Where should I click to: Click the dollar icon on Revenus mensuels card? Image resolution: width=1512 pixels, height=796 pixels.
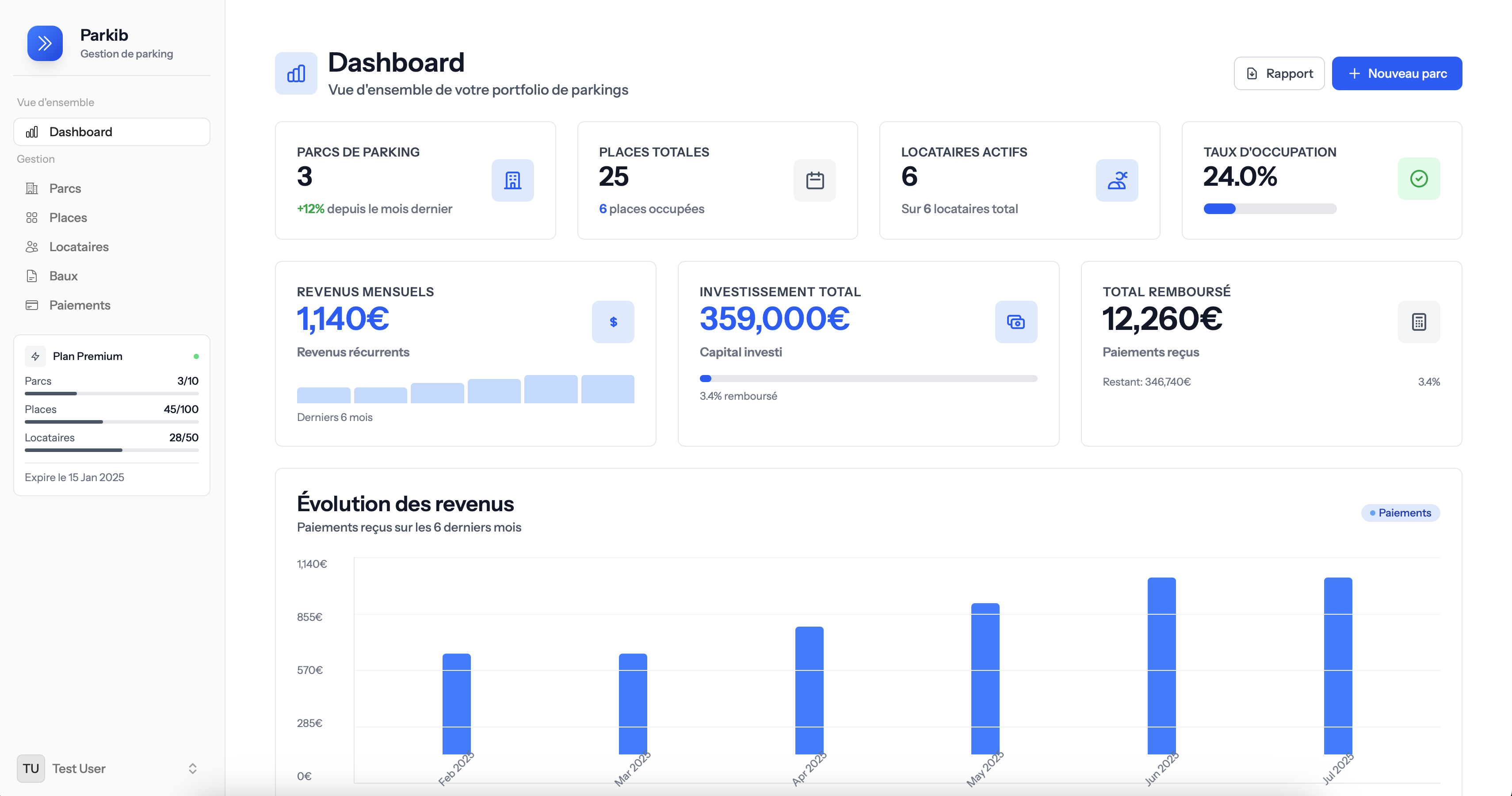(613, 321)
